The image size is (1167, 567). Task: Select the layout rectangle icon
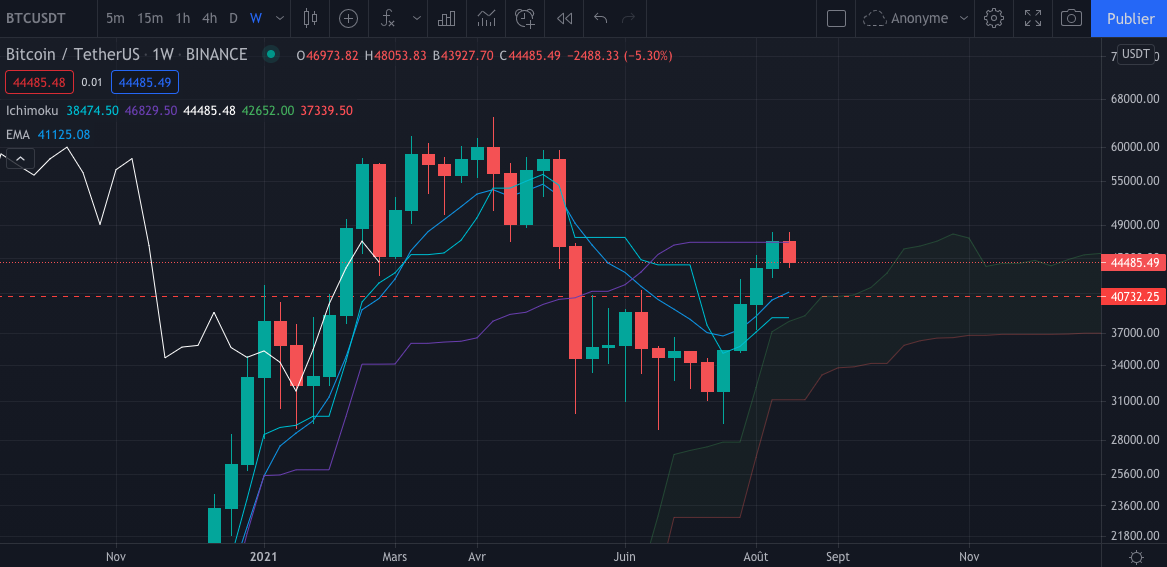click(x=837, y=18)
